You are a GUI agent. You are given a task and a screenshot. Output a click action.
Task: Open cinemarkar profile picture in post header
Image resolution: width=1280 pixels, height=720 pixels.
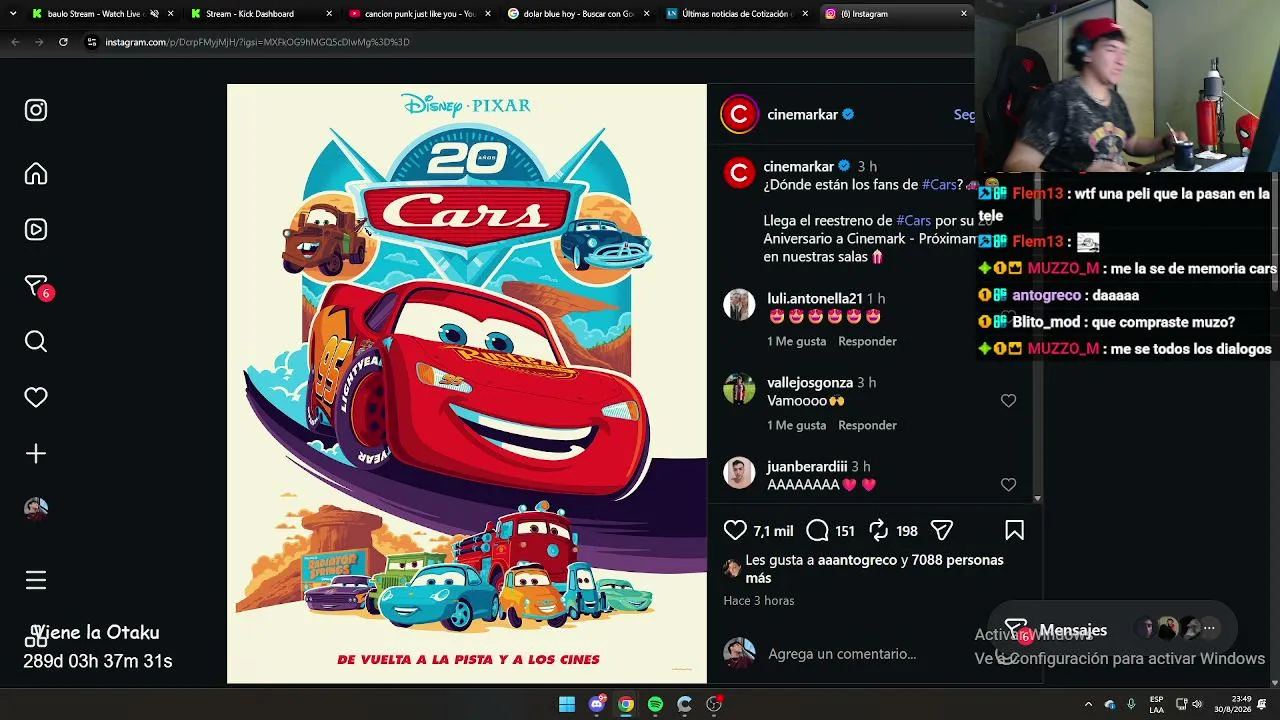pos(740,114)
